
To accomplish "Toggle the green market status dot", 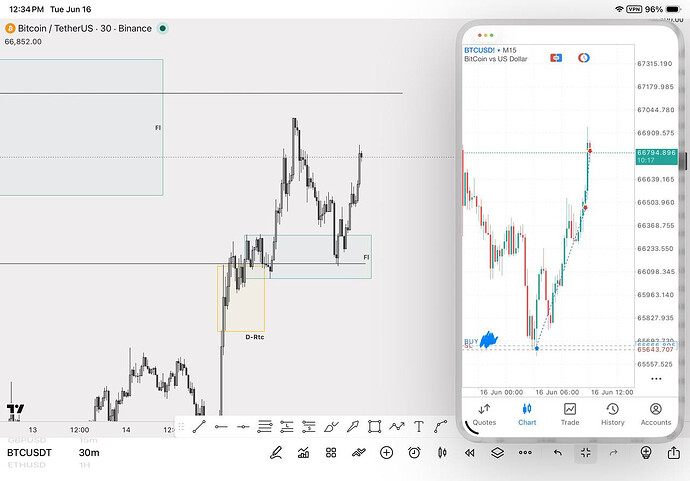I will 162,28.
